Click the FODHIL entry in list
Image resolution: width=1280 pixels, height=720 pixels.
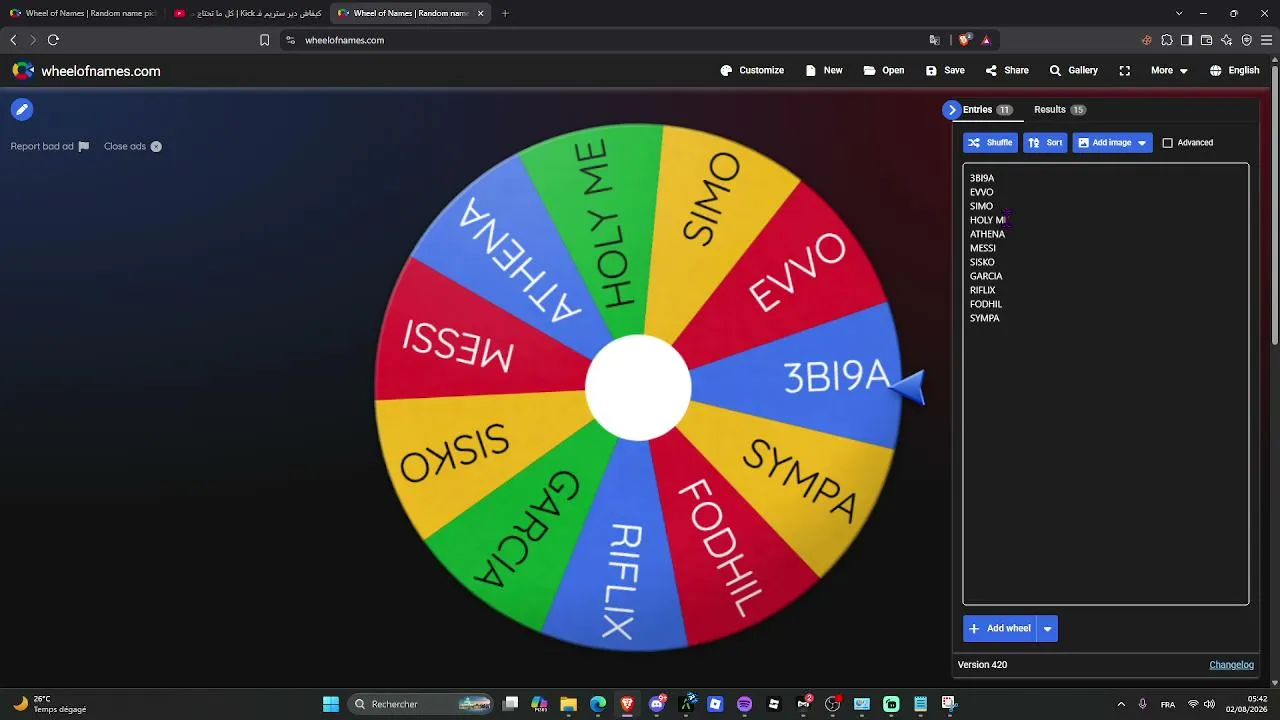click(x=986, y=304)
